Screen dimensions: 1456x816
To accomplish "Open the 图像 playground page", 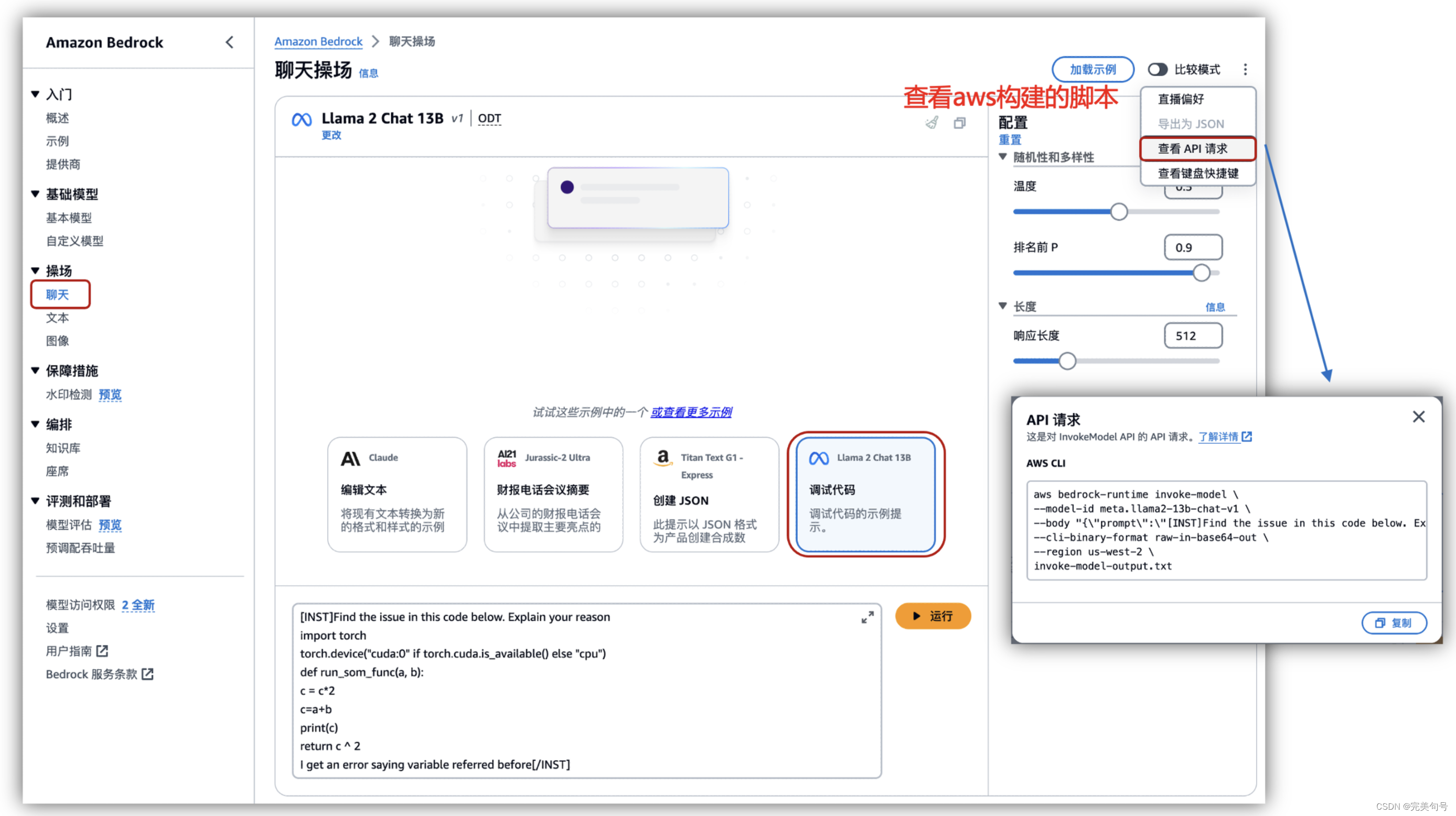I will 57,341.
